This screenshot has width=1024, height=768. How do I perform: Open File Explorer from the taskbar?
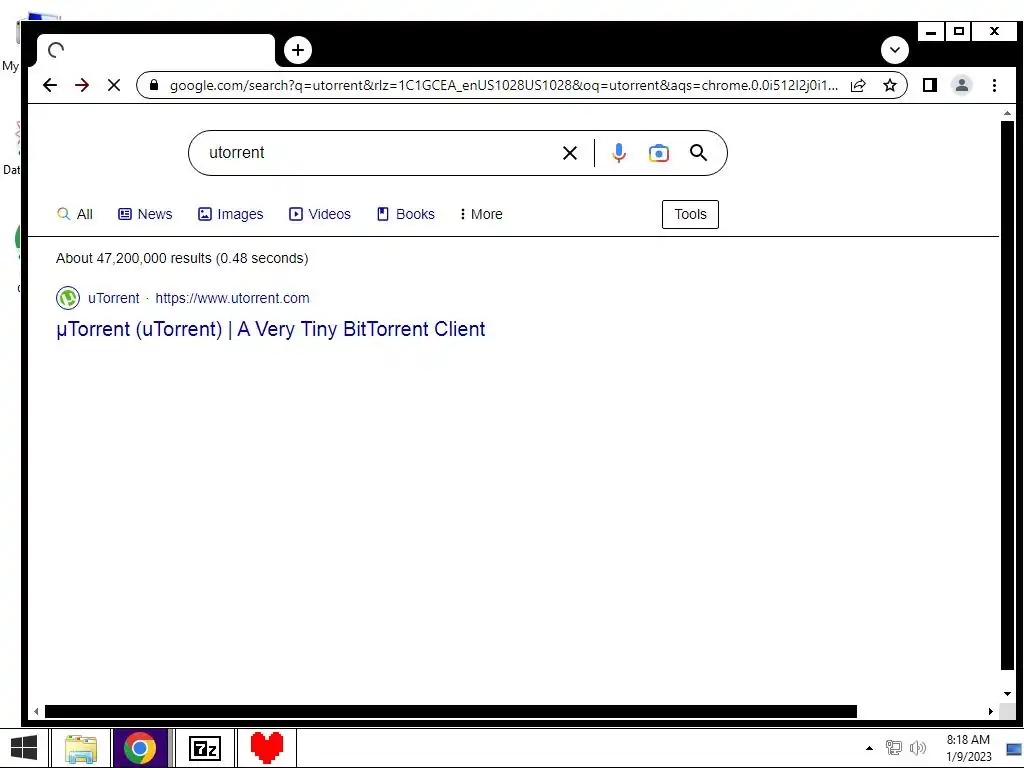(81, 748)
